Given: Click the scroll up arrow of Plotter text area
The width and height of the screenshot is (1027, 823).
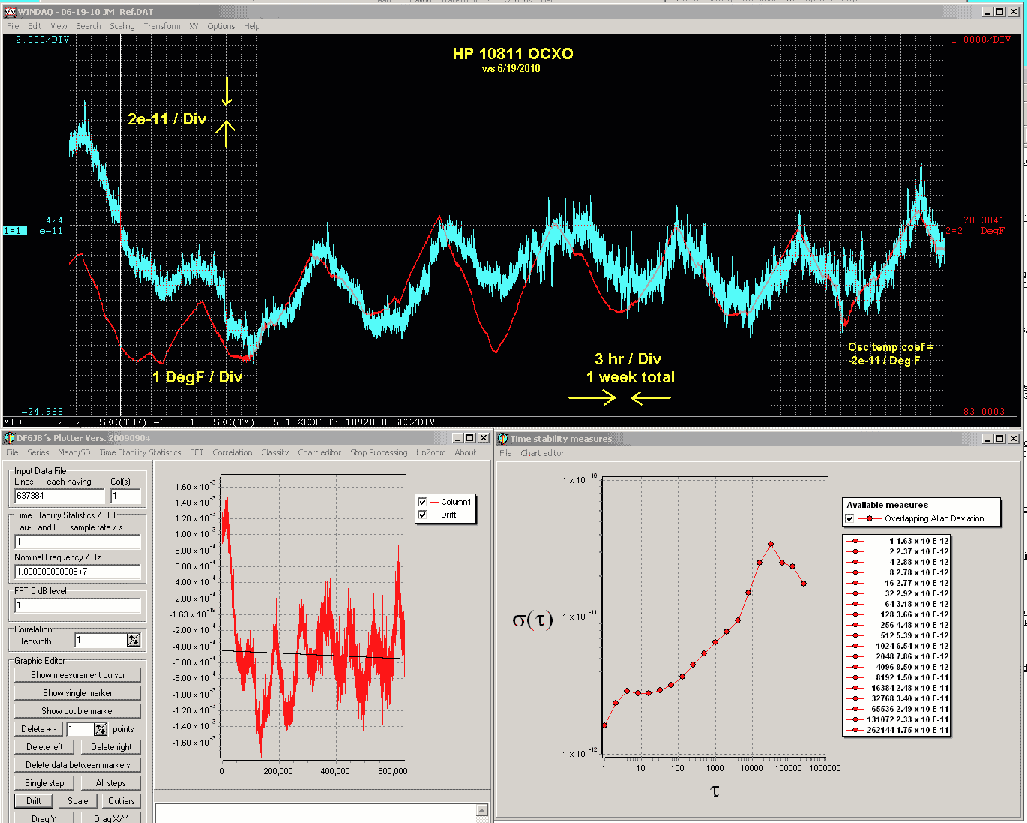Looking at the screenshot, I should coord(481,811).
